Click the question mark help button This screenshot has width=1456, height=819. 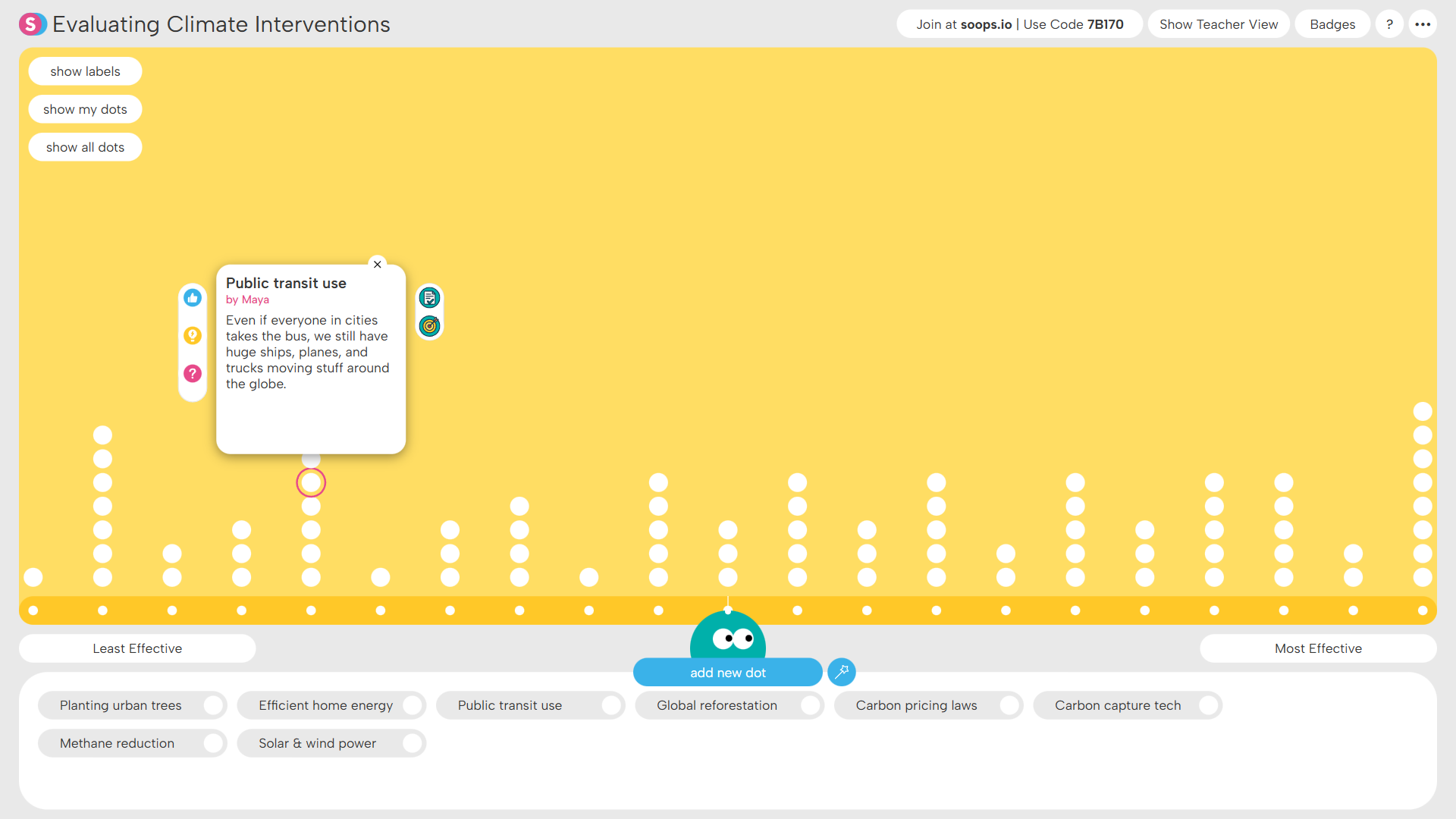click(x=1389, y=24)
